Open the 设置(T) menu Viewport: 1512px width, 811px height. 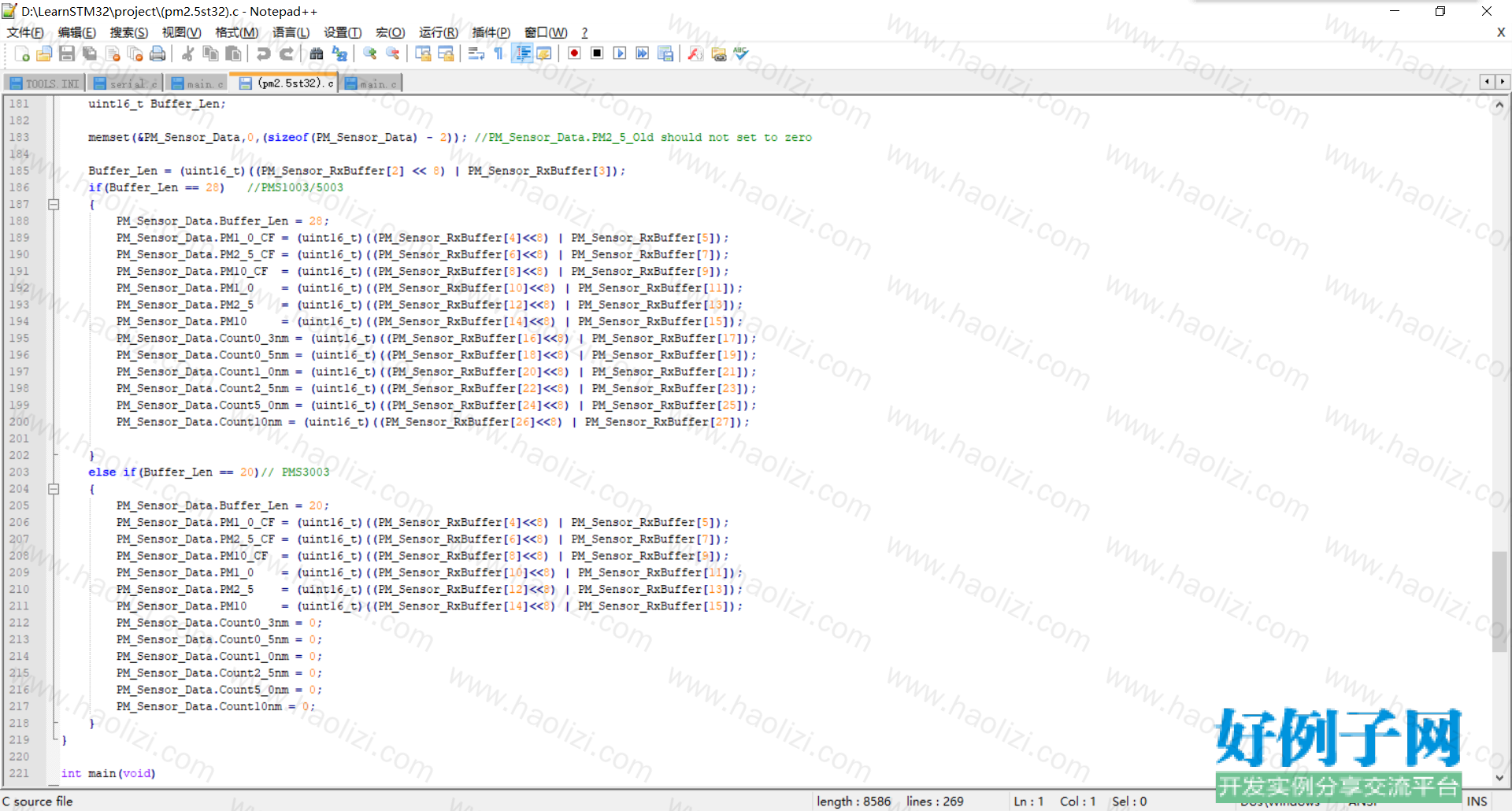click(343, 32)
